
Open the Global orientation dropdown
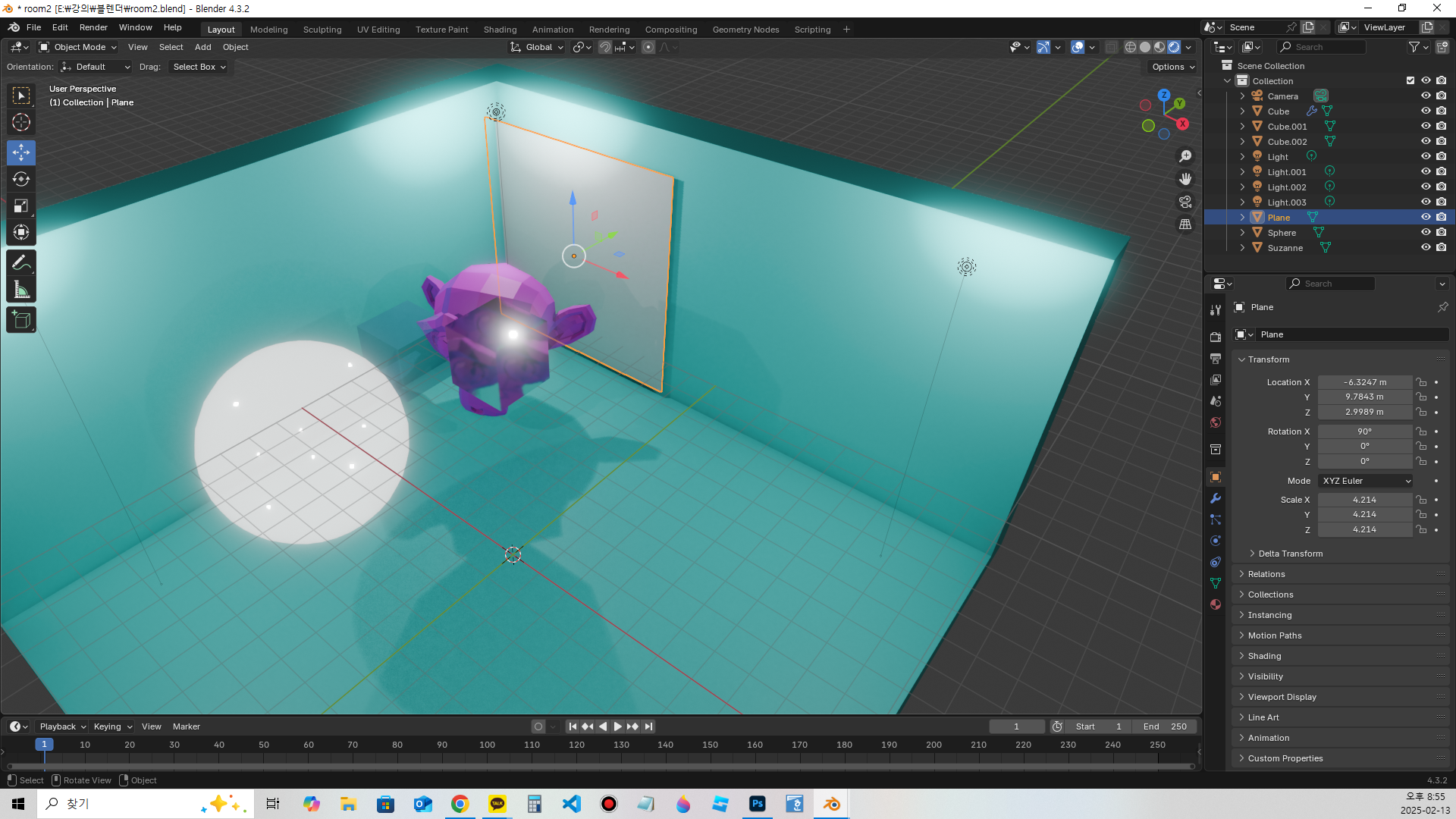point(537,47)
